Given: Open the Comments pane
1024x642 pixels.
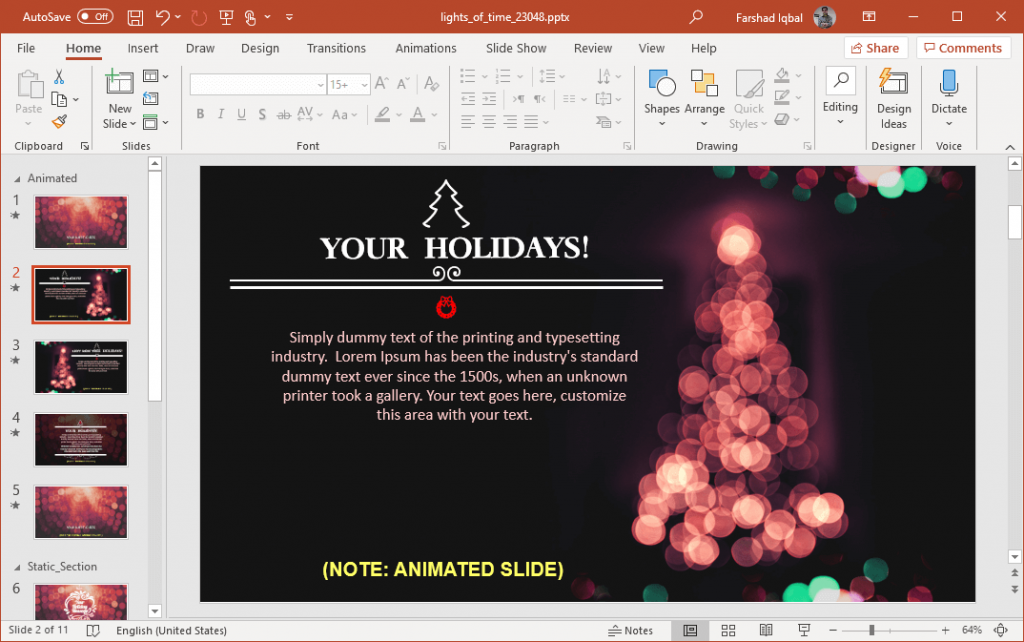Looking at the screenshot, I should (x=962, y=47).
